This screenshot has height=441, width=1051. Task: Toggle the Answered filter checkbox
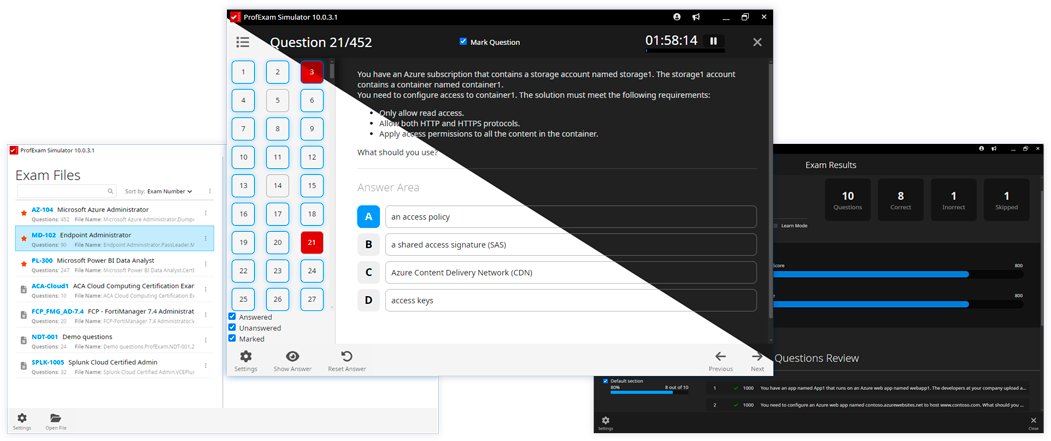coord(232,316)
